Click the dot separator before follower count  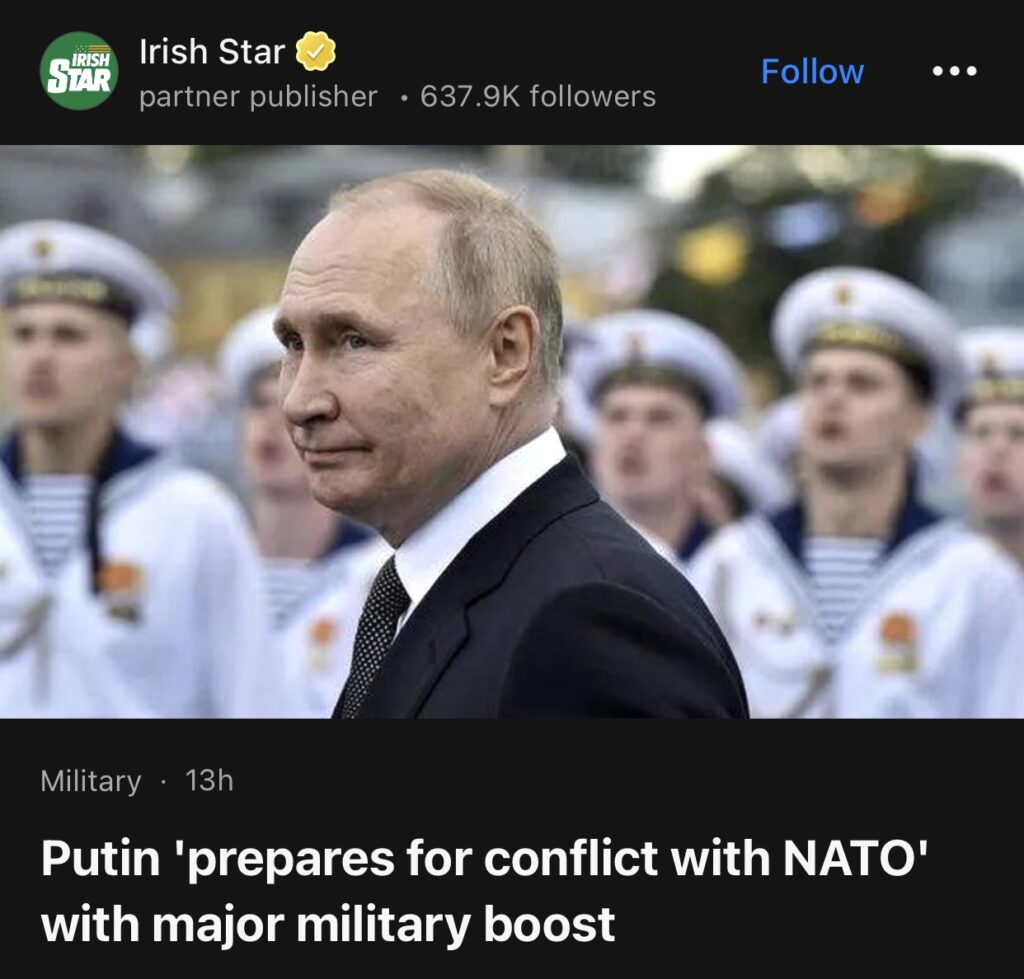click(405, 99)
